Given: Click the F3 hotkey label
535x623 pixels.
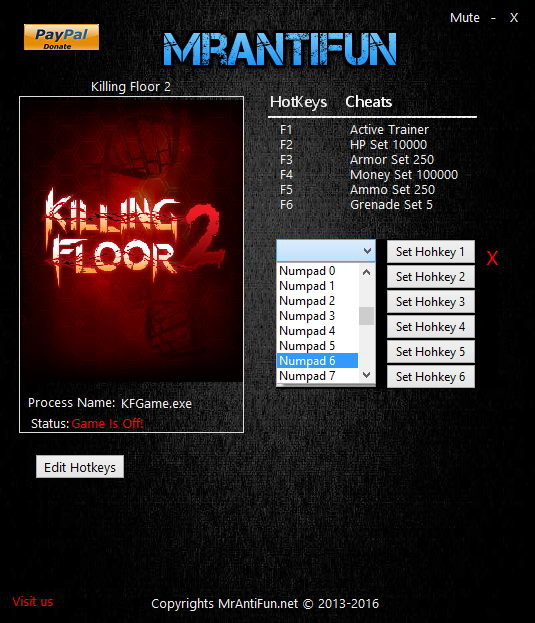Looking at the screenshot, I should [286, 160].
